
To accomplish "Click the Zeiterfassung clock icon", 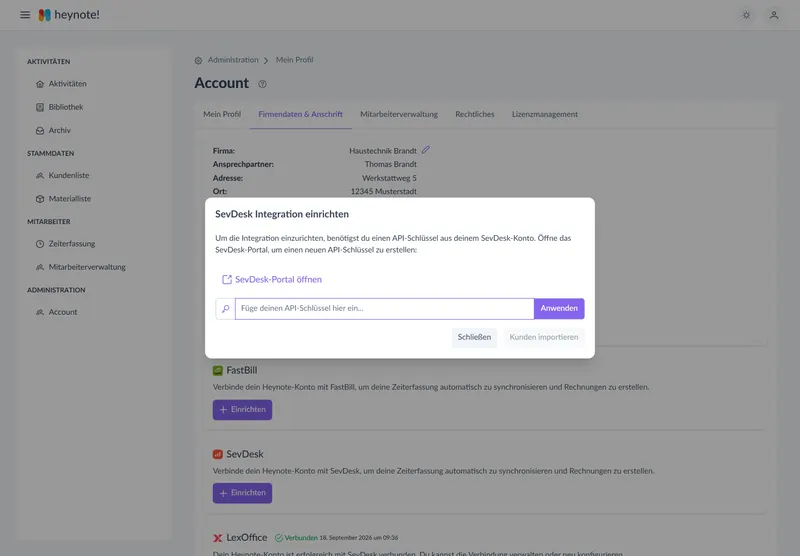I will (40, 244).
